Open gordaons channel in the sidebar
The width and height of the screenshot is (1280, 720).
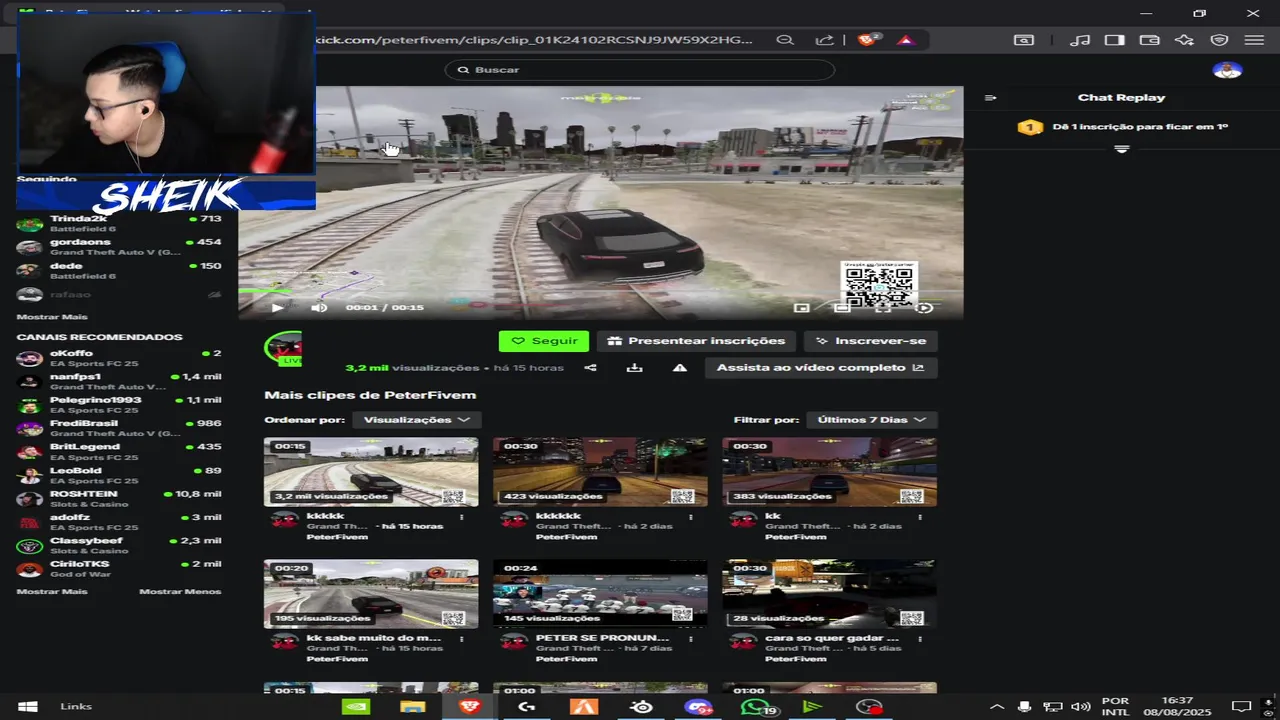click(x=119, y=247)
